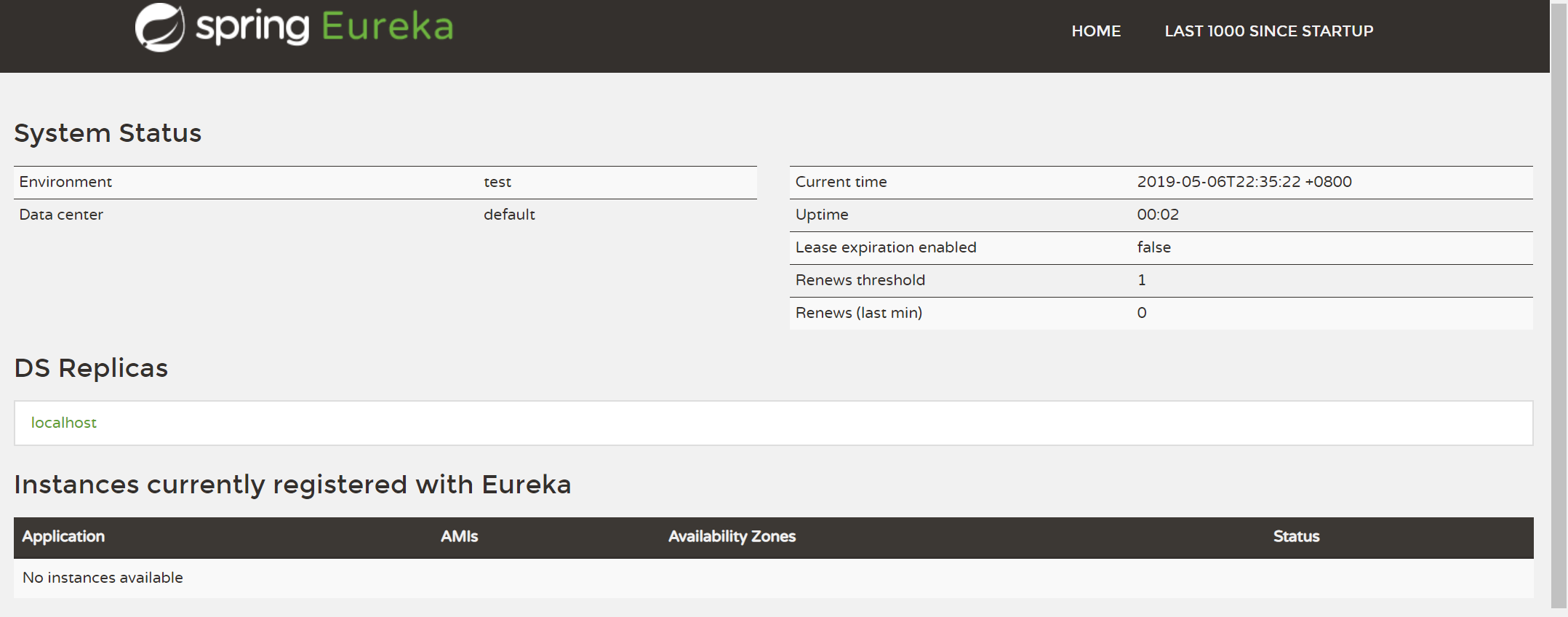Click Instances currently registered with Eureka heading
Viewport: 1568px width, 617px height.
[x=292, y=485]
